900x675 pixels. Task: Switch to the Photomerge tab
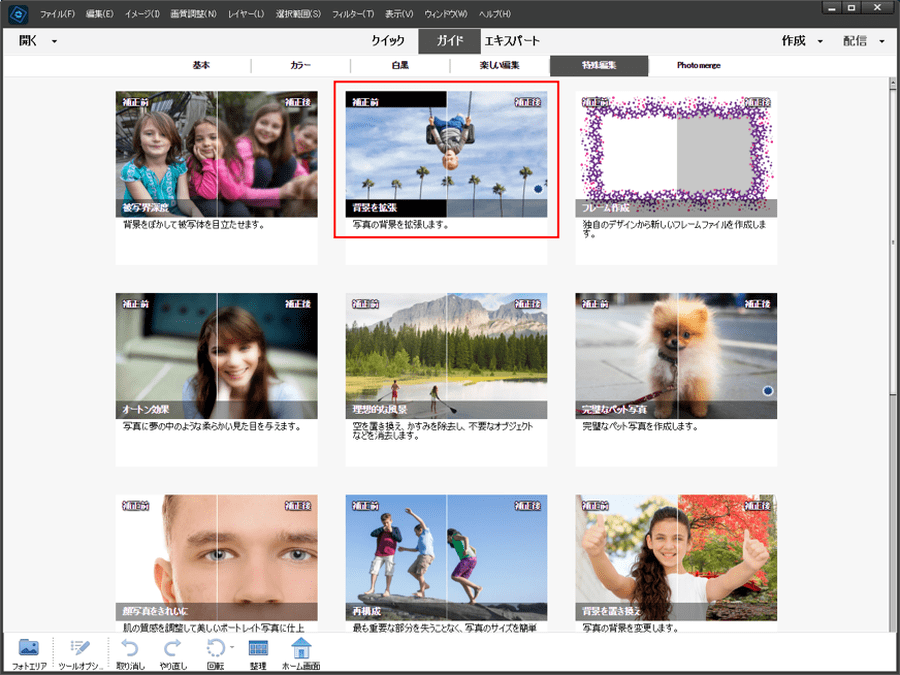point(699,65)
